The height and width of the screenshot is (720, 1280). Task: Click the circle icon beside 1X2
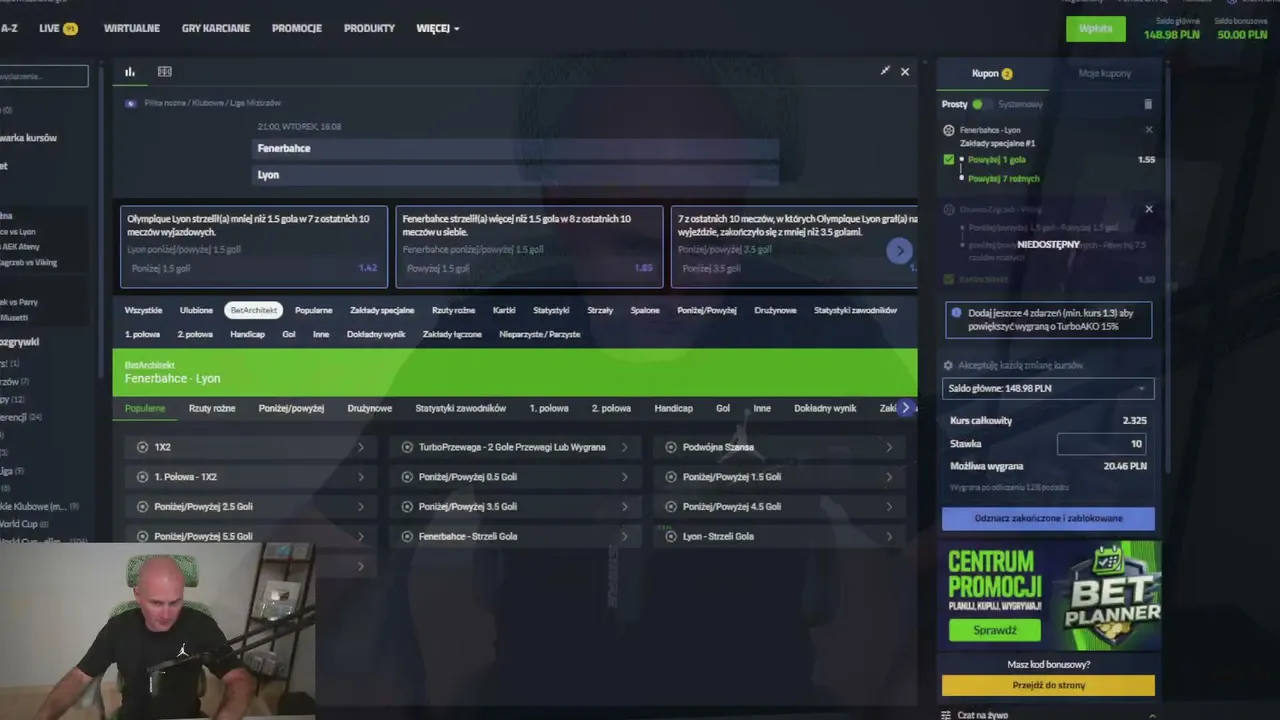143,447
